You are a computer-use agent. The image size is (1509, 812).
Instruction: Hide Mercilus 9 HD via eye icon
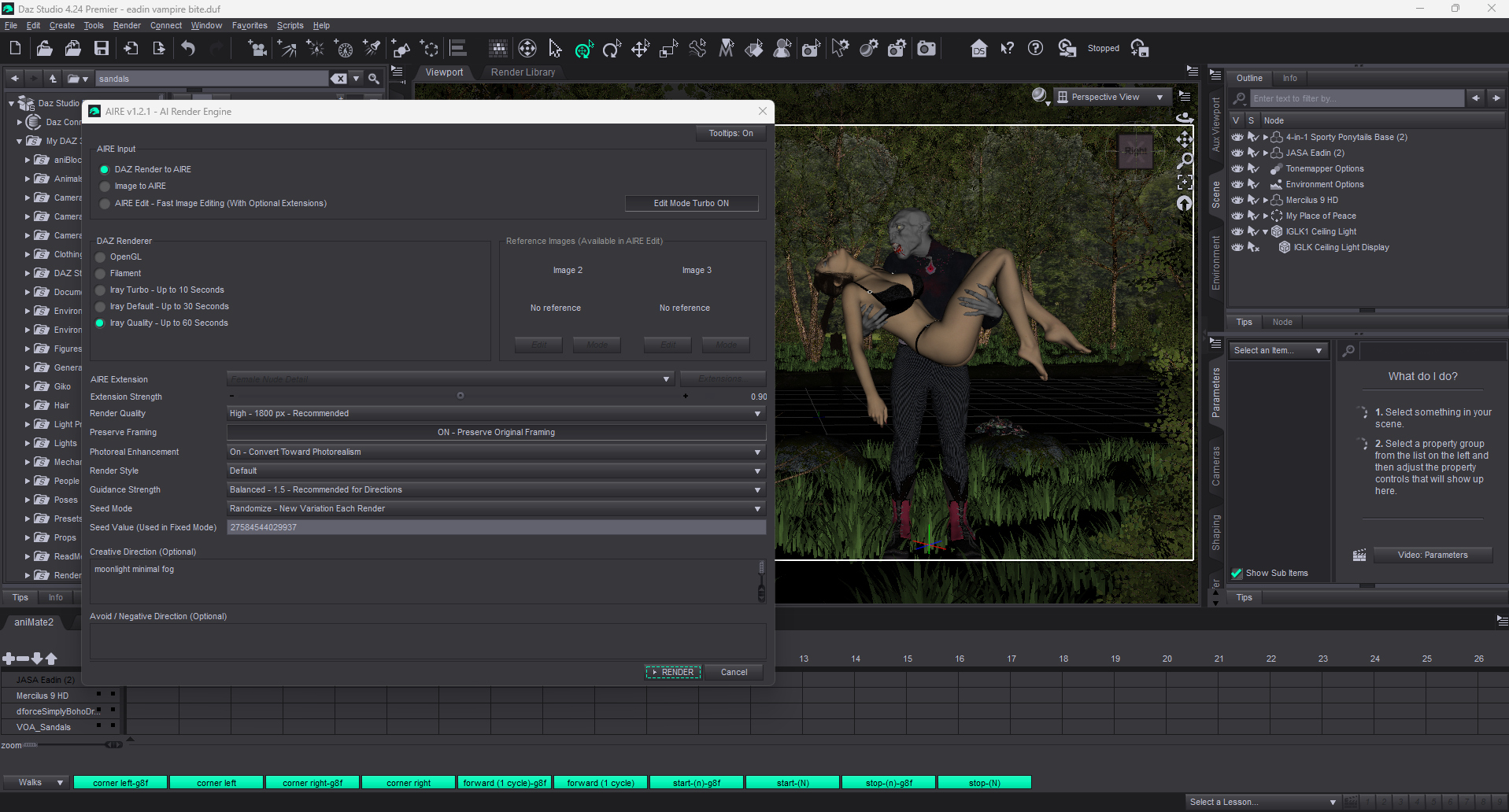tap(1237, 200)
